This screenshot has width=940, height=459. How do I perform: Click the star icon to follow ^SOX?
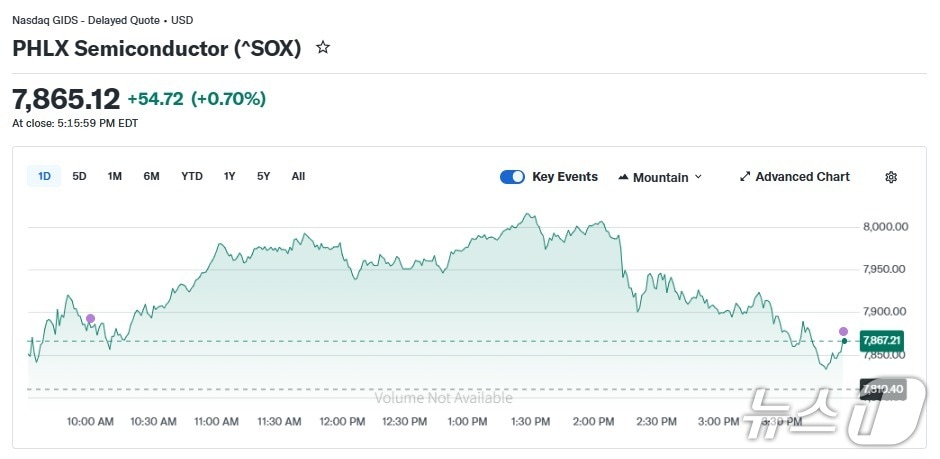coord(323,47)
